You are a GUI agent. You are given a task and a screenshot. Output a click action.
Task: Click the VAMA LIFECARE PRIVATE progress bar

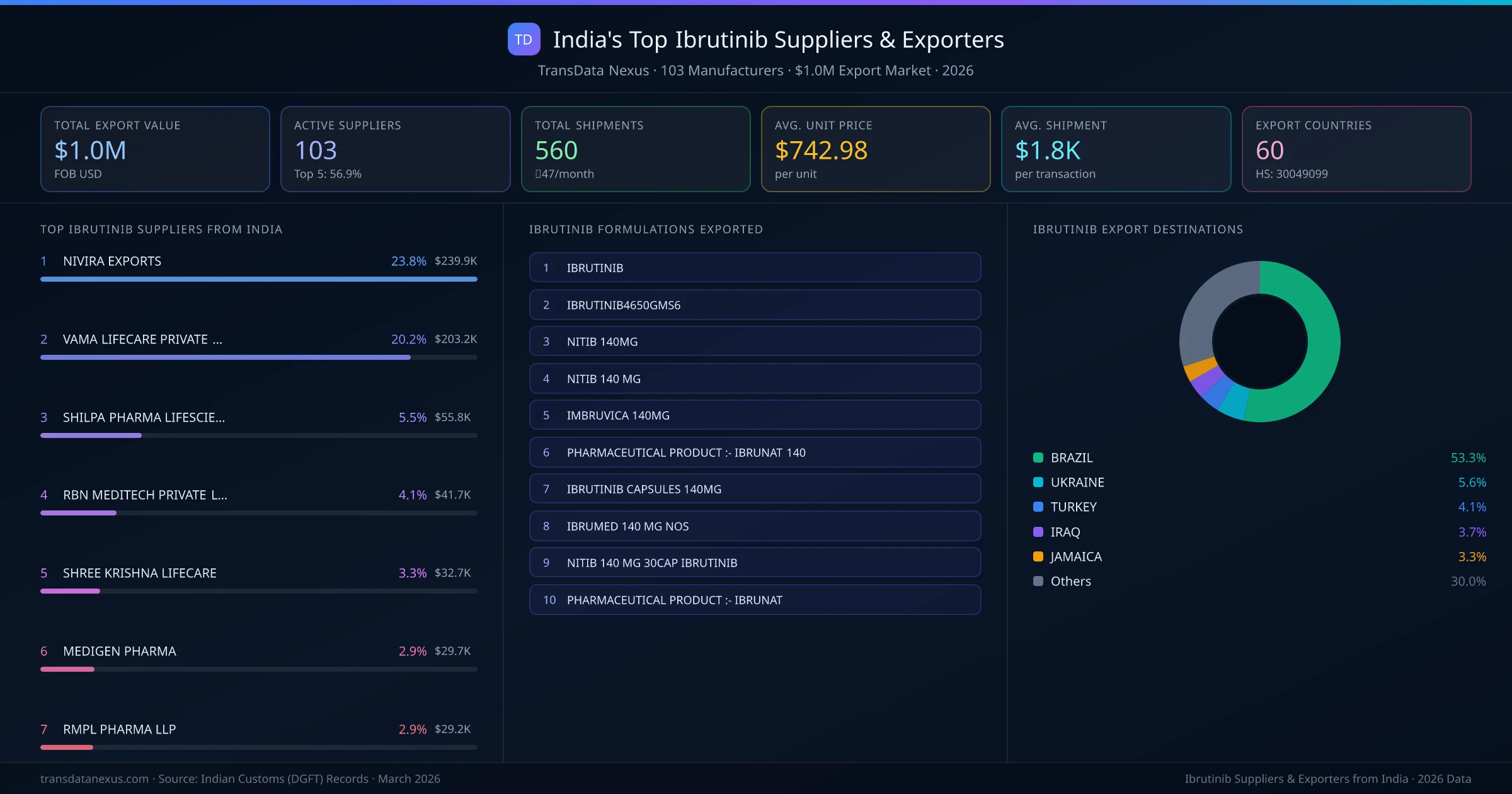click(x=225, y=357)
